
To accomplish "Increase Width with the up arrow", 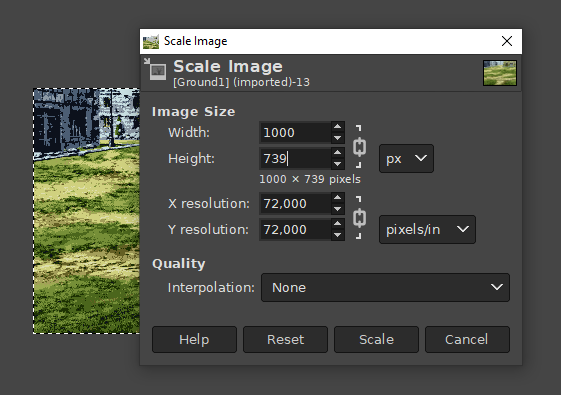I will click(337, 127).
